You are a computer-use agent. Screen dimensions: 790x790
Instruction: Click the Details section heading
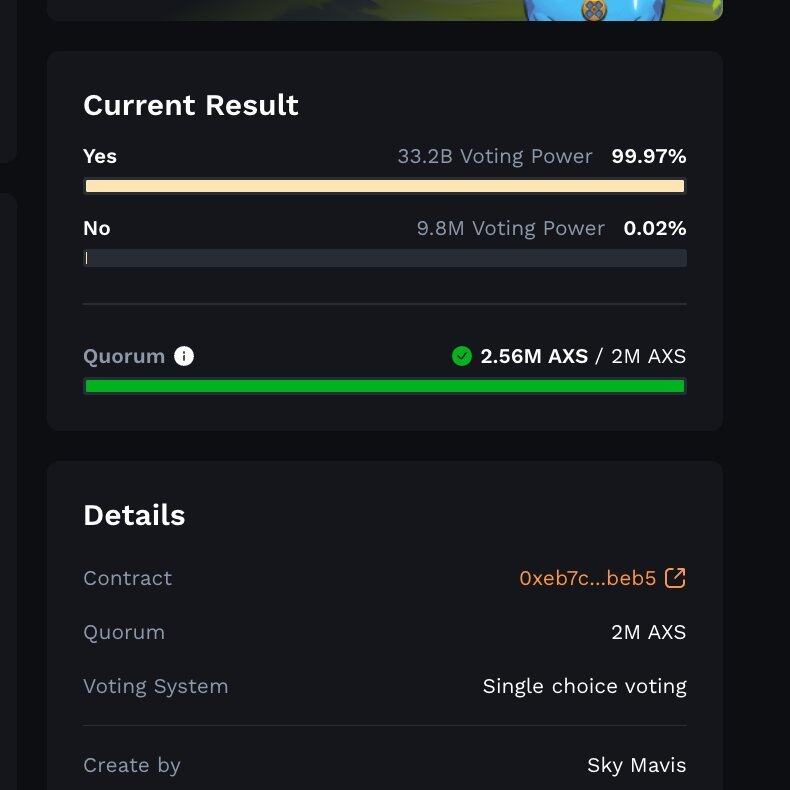click(134, 515)
